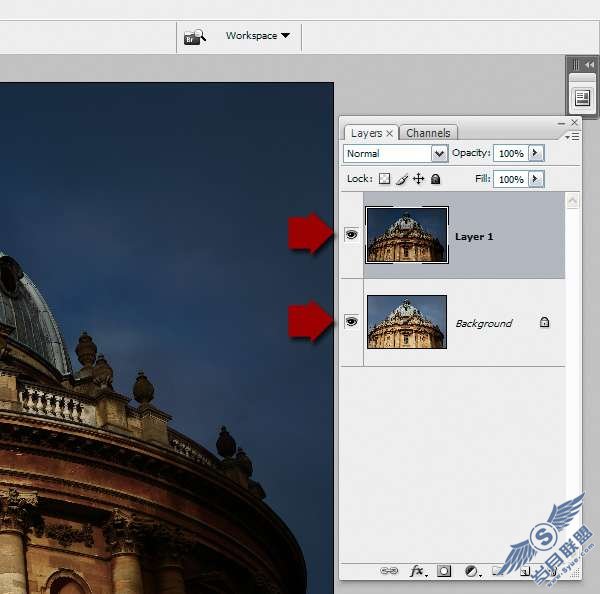This screenshot has width=600, height=594.
Task: Enable Lock transparent pixels
Action: pos(384,179)
